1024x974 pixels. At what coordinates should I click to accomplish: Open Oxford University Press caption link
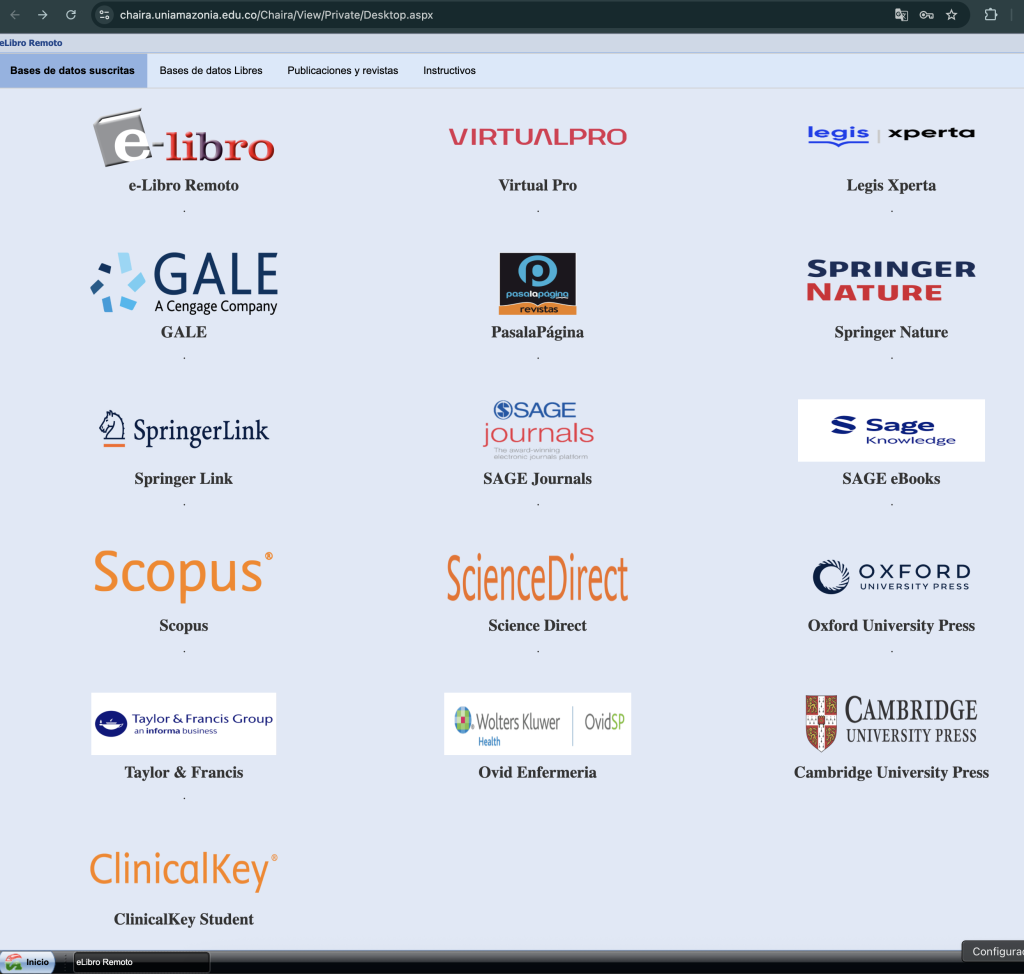coord(891,626)
